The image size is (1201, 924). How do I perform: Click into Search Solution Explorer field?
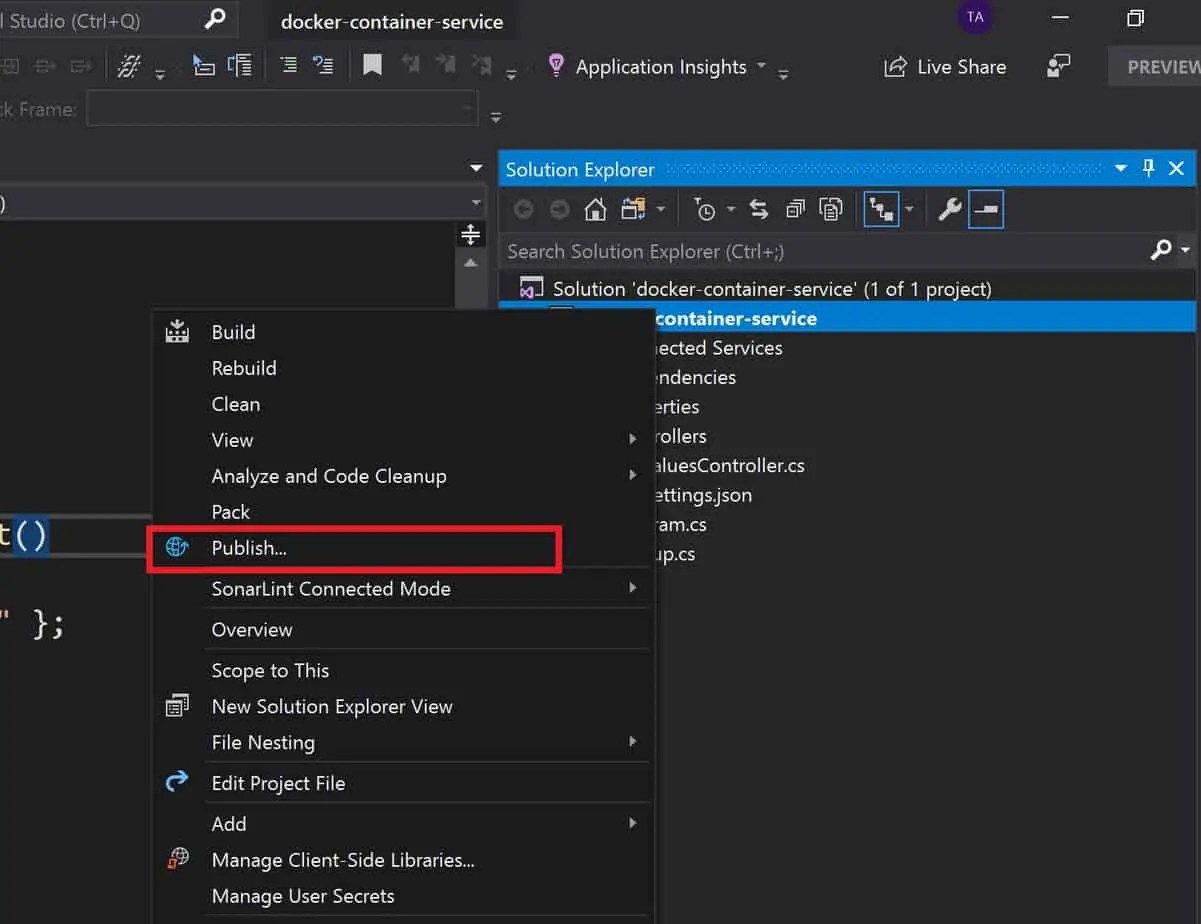[825, 251]
